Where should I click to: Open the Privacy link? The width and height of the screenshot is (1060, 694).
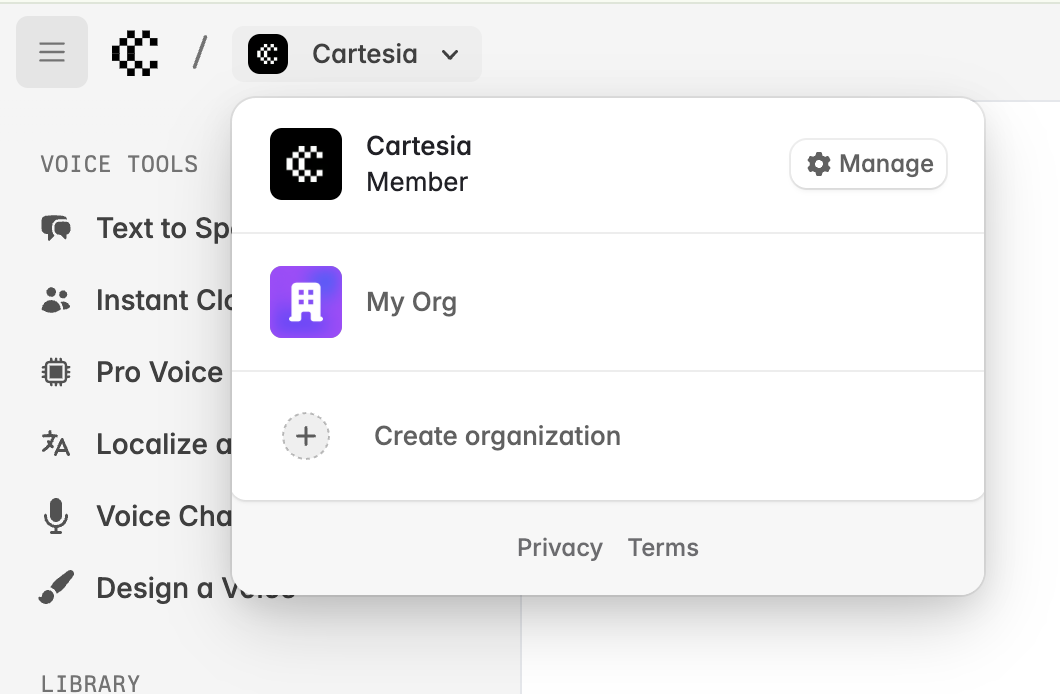click(560, 548)
